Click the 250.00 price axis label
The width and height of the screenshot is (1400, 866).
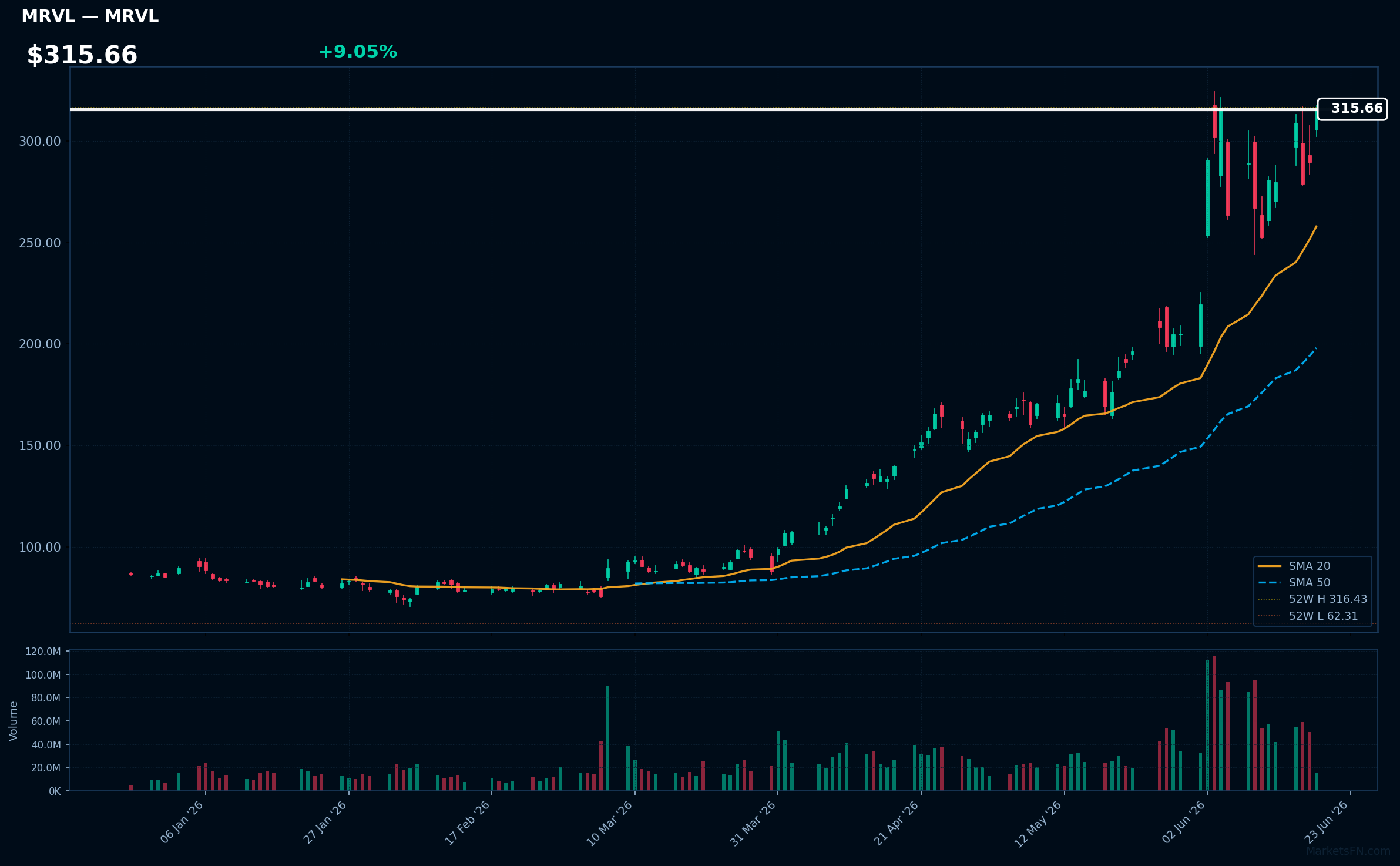[x=40, y=243]
